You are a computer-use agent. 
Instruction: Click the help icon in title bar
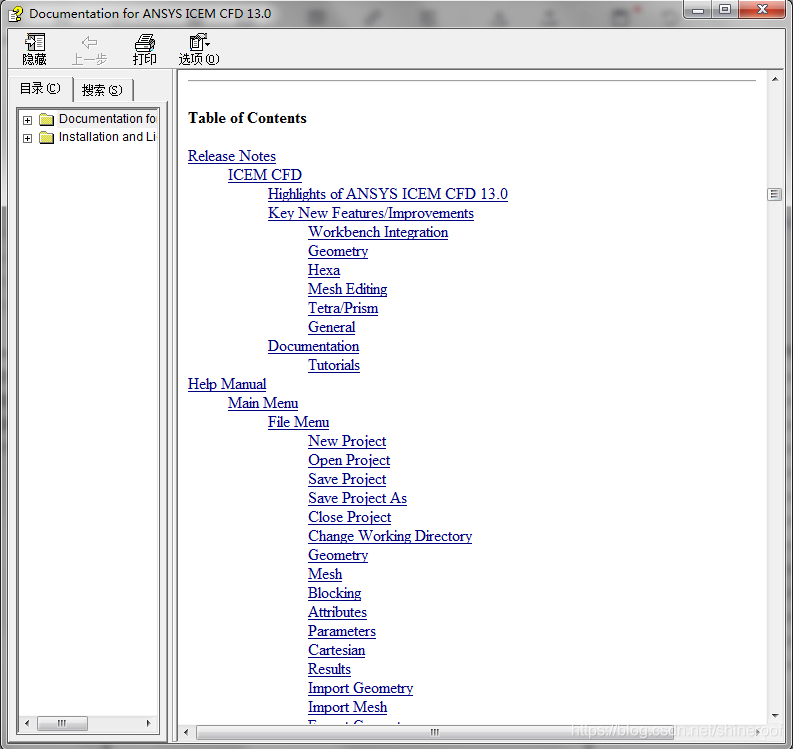(x=15, y=14)
